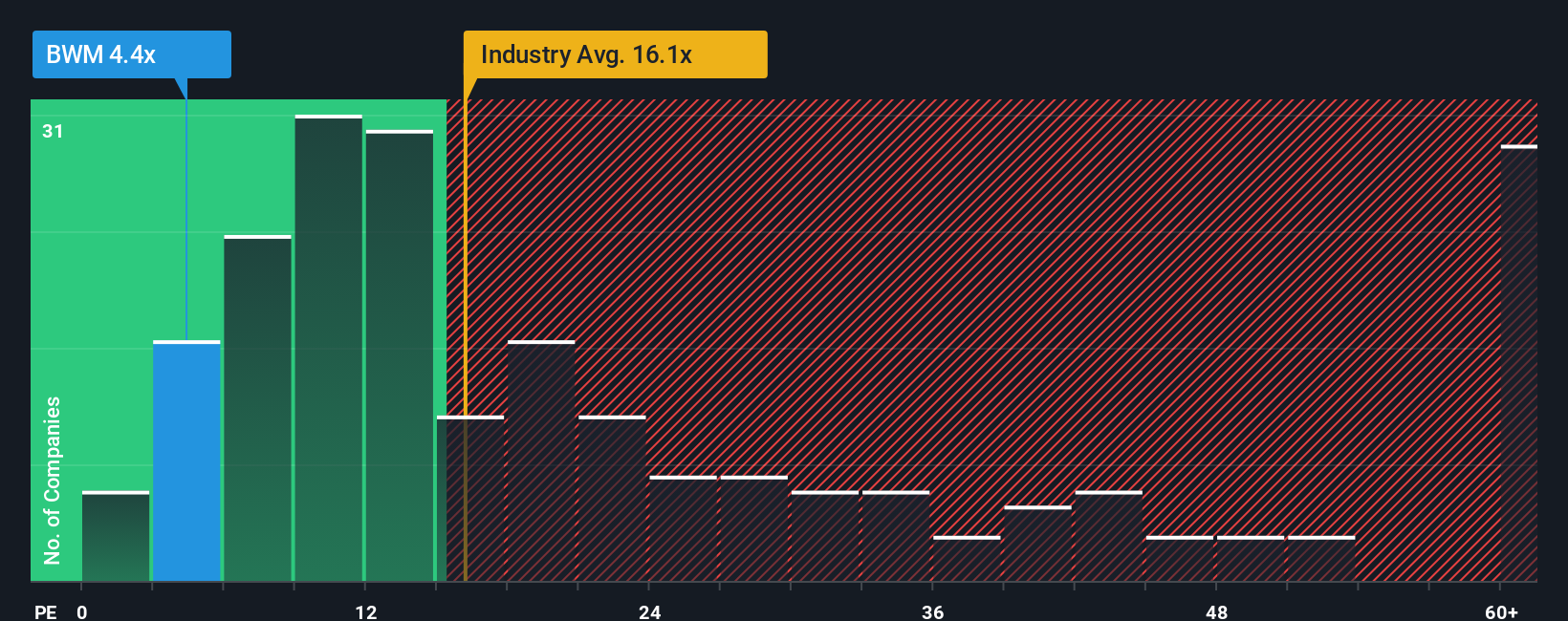Viewport: 1568px width, 621px height.
Task: Click the x-axis tick label 48
Action: (1217, 611)
